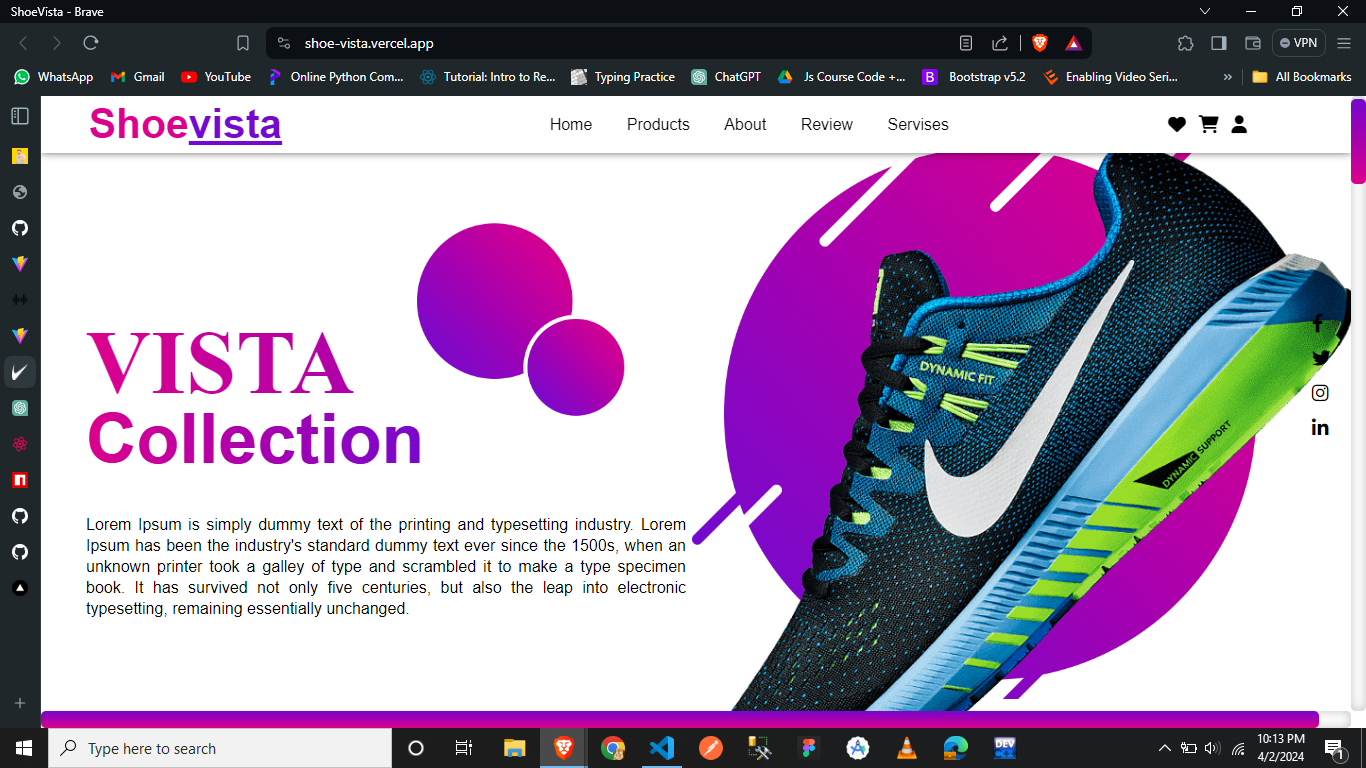This screenshot has height=768, width=1366.
Task: Open Task View on taskbar
Action: [464, 748]
